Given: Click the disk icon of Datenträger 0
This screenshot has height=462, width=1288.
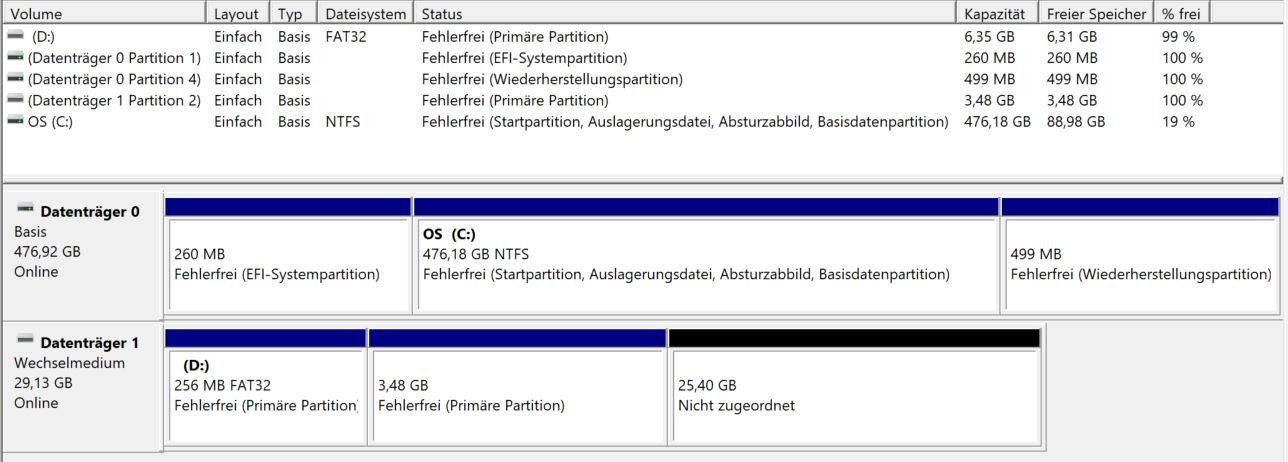Looking at the screenshot, I should click(x=25, y=210).
